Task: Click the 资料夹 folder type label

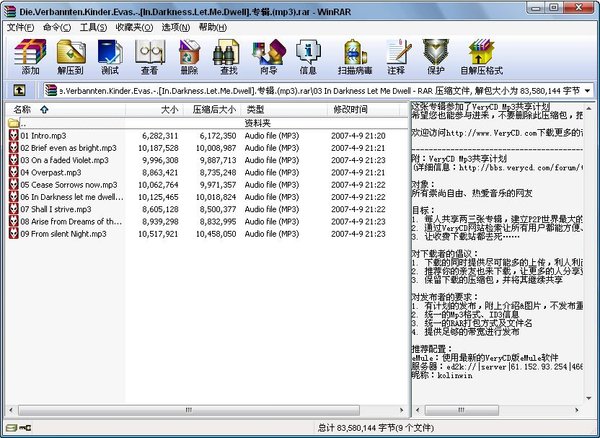Action: click(x=258, y=123)
